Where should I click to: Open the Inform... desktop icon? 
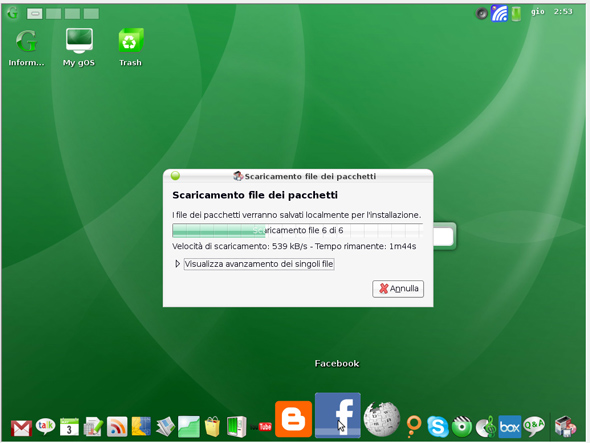26,48
